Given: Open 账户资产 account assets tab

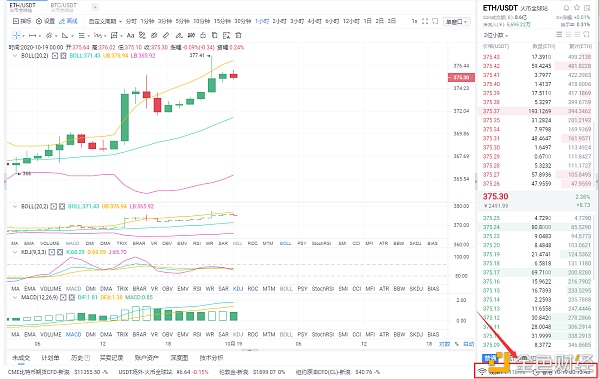Looking at the screenshot, I should (147, 358).
